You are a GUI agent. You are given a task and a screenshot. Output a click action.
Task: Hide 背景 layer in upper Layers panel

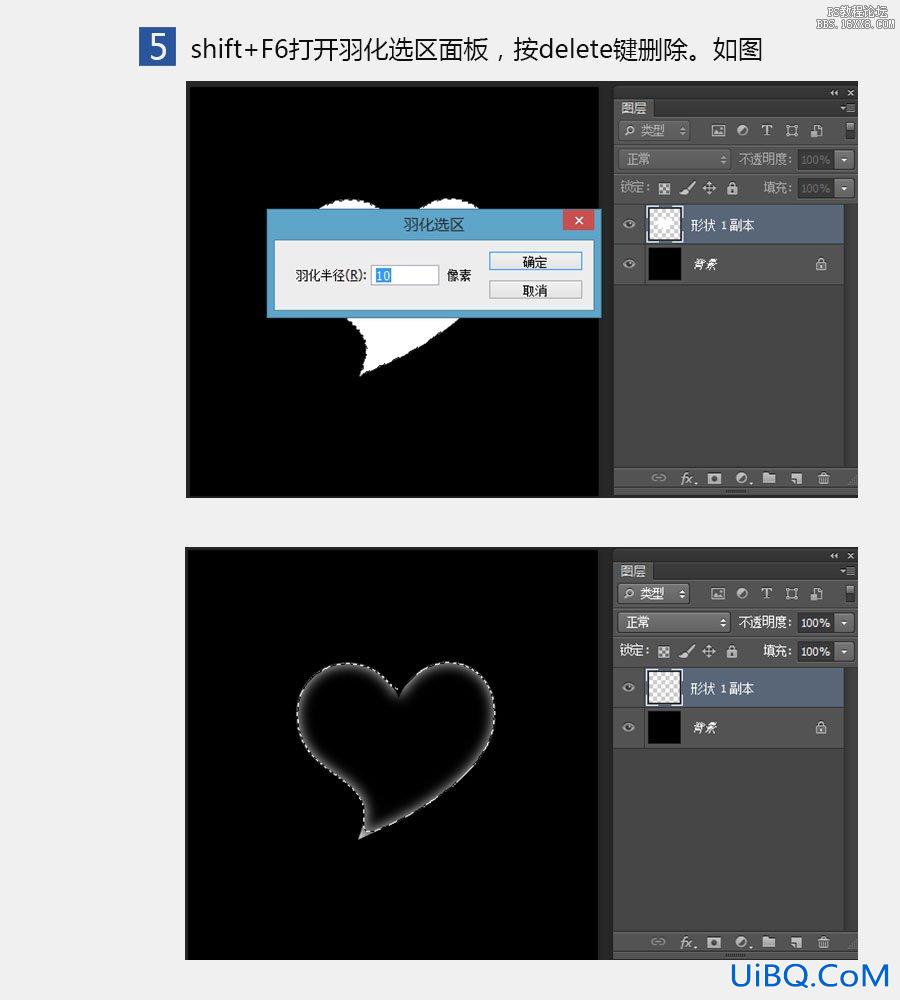[629, 263]
